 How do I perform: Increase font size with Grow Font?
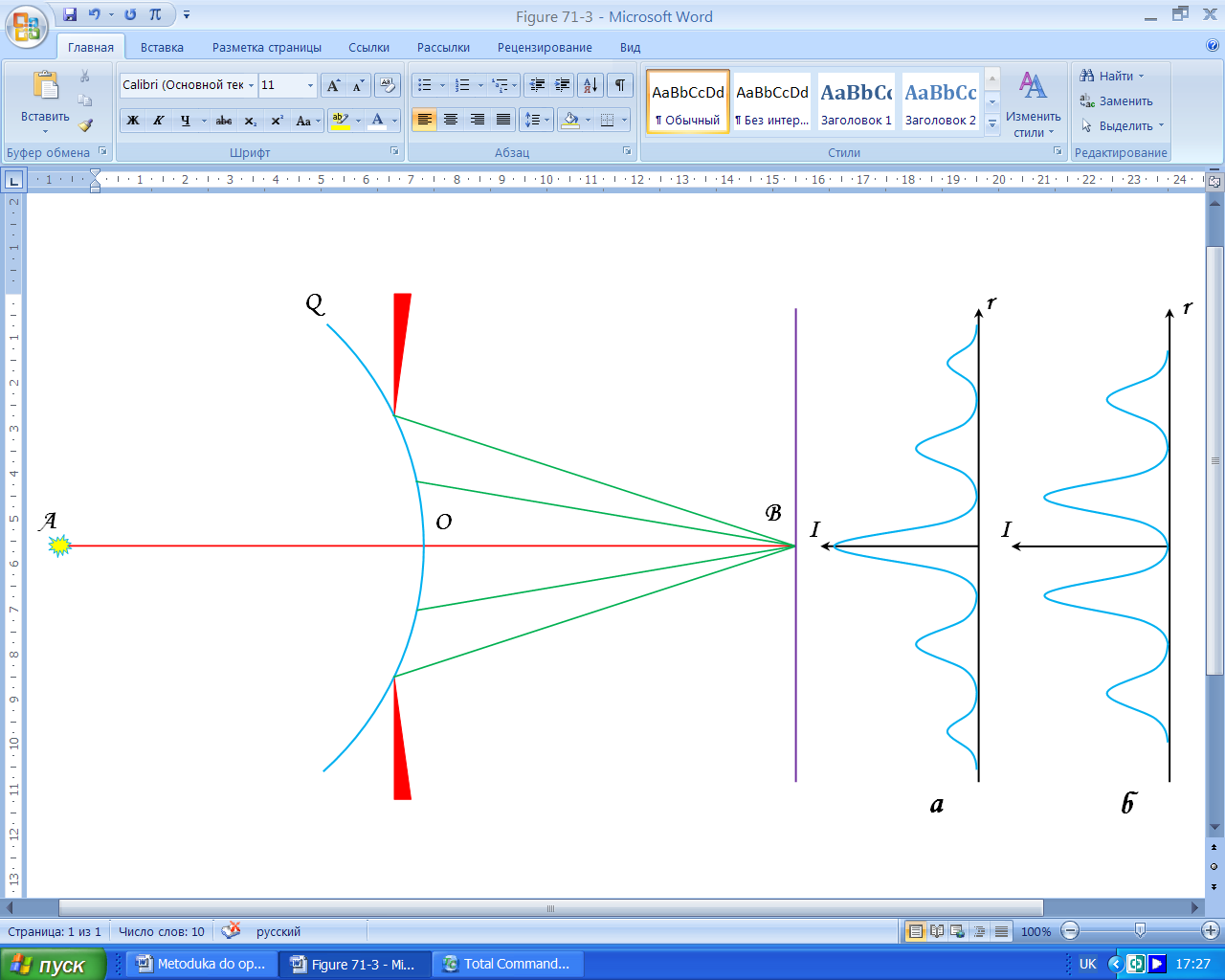click(x=333, y=85)
